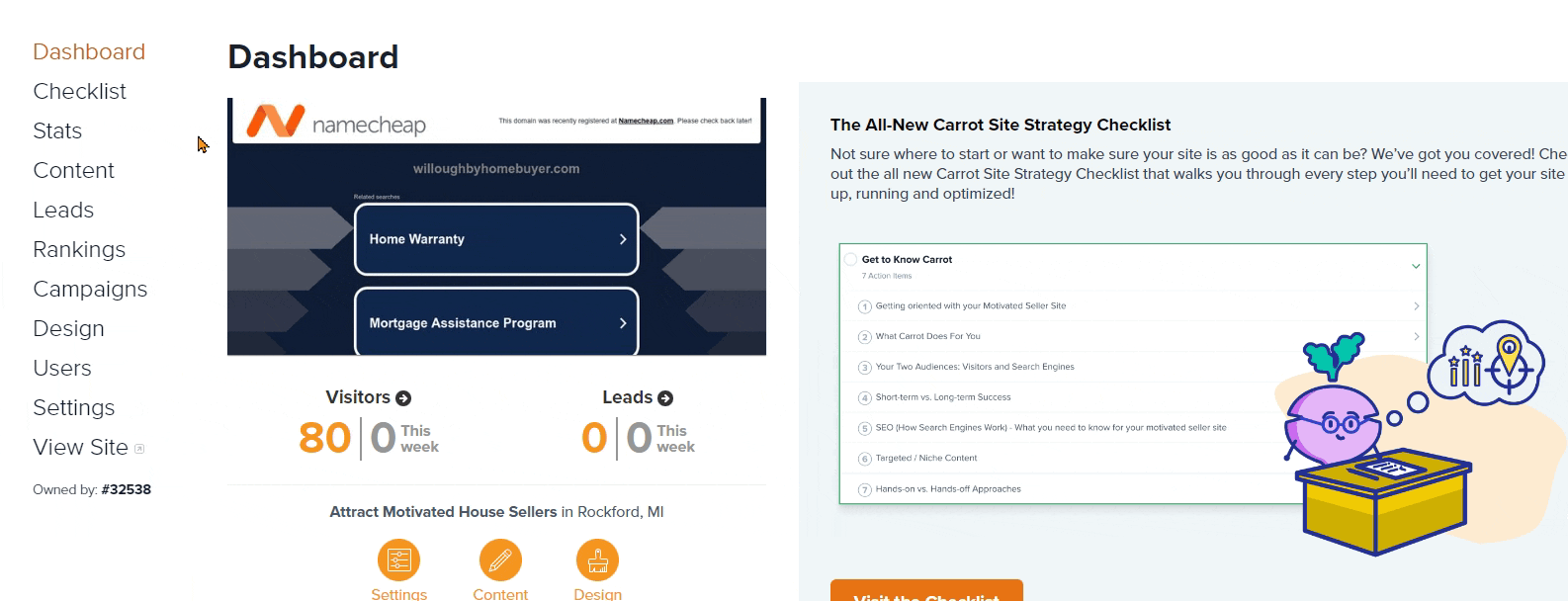Screen dimensions: 1568x601
Task: Click the Leads heading above stats
Action: (628, 397)
